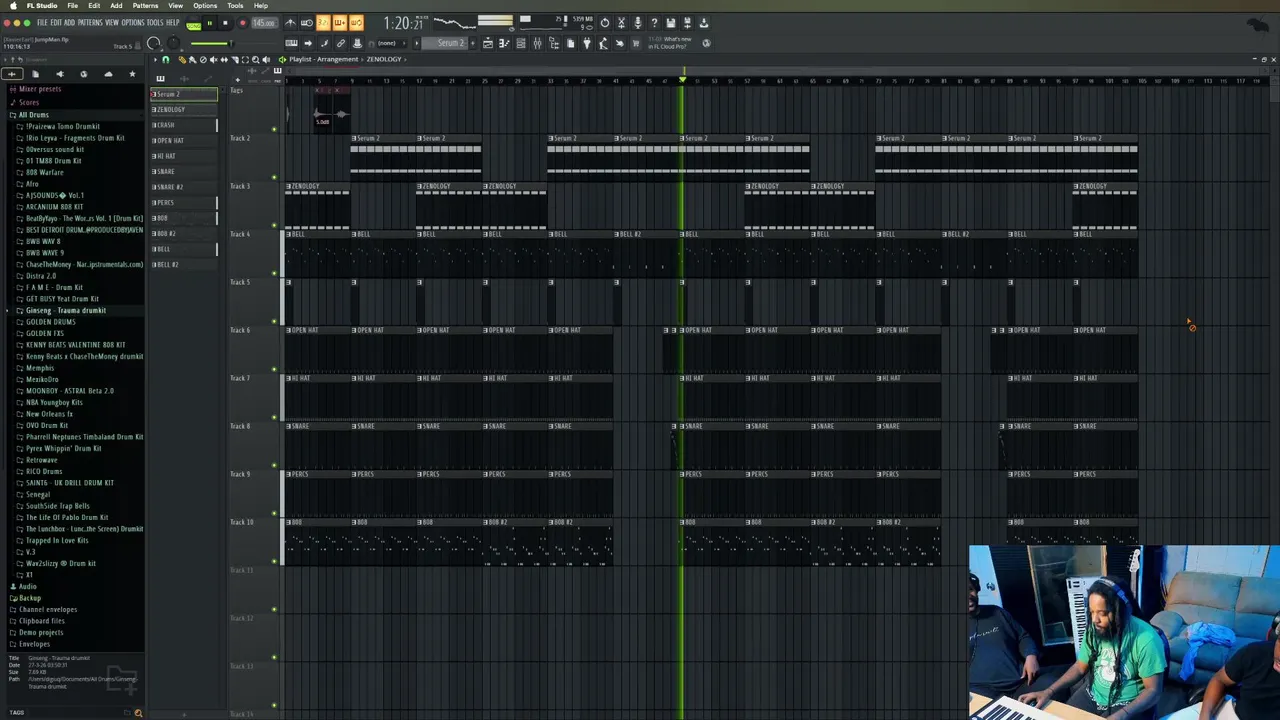Toggle the green pattern/song mode switch

(193, 23)
